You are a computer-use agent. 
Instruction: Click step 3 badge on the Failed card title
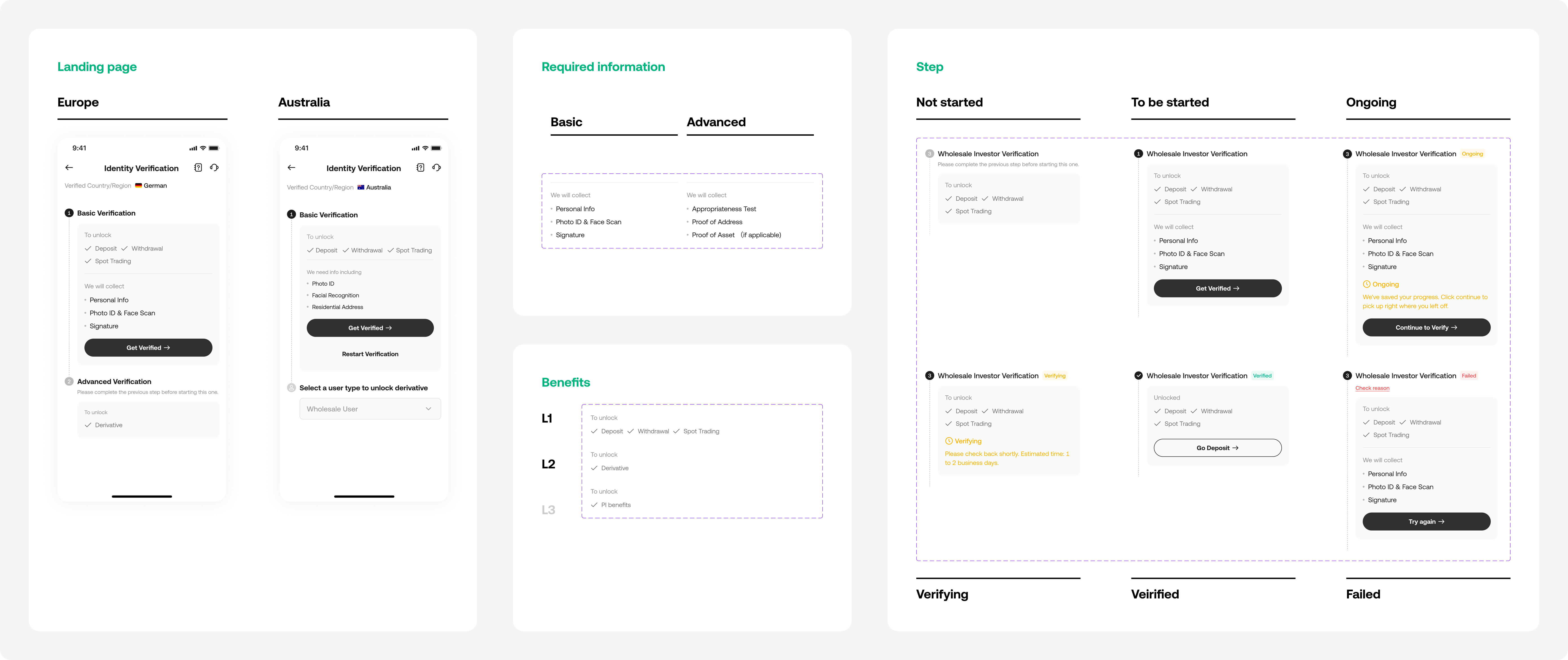coord(1347,376)
